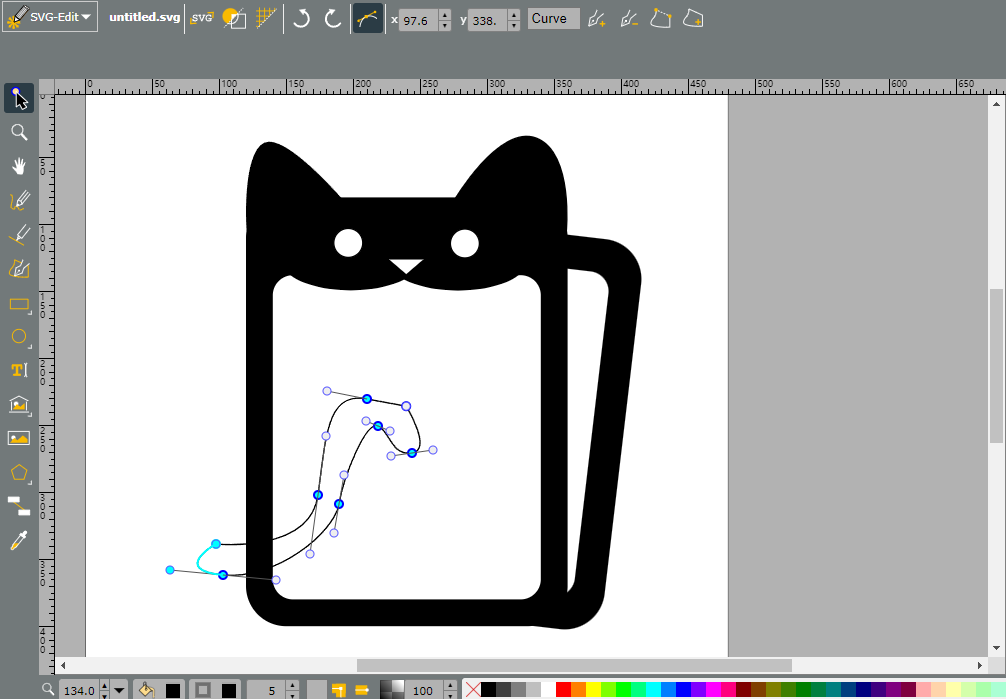Select the Polygon shape tool
1006x699 pixels.
point(19,472)
